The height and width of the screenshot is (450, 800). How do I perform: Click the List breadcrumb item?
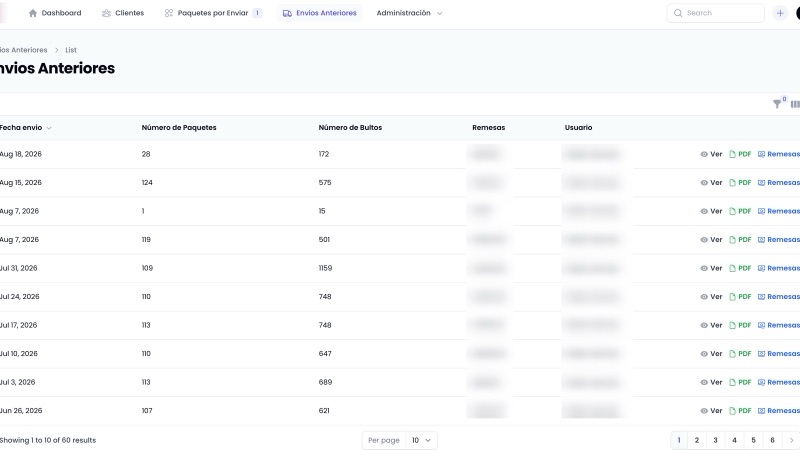click(x=71, y=50)
